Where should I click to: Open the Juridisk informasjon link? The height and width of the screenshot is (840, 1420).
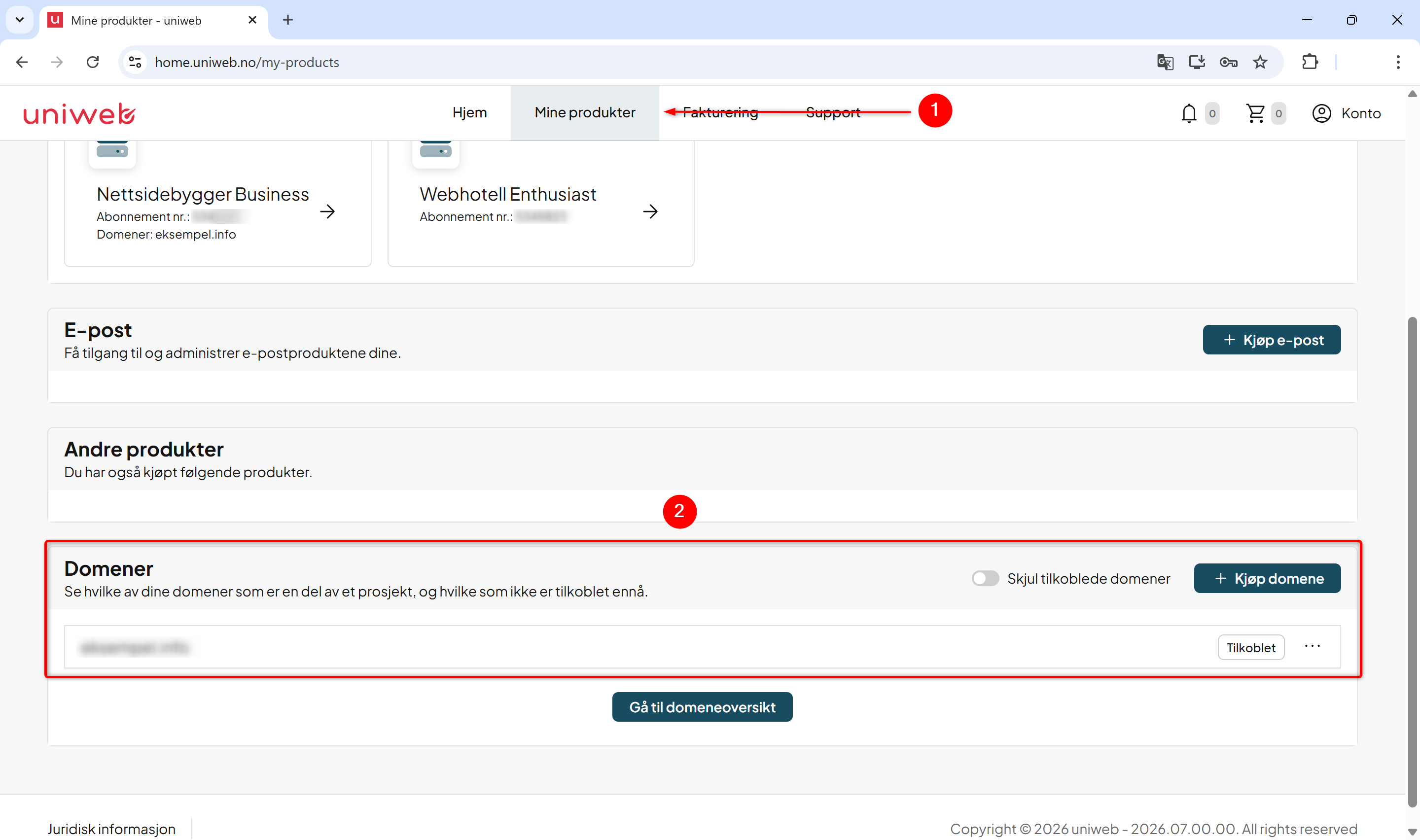coord(111,829)
